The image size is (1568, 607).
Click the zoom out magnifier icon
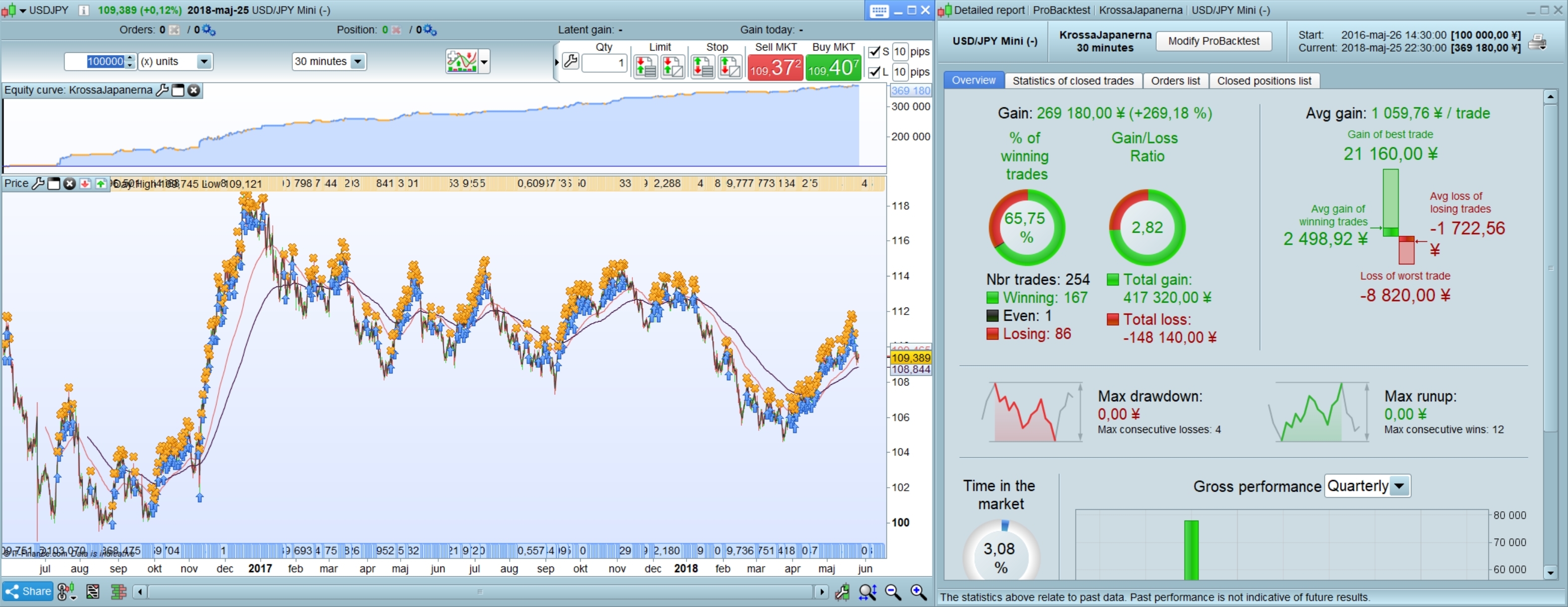(x=893, y=592)
